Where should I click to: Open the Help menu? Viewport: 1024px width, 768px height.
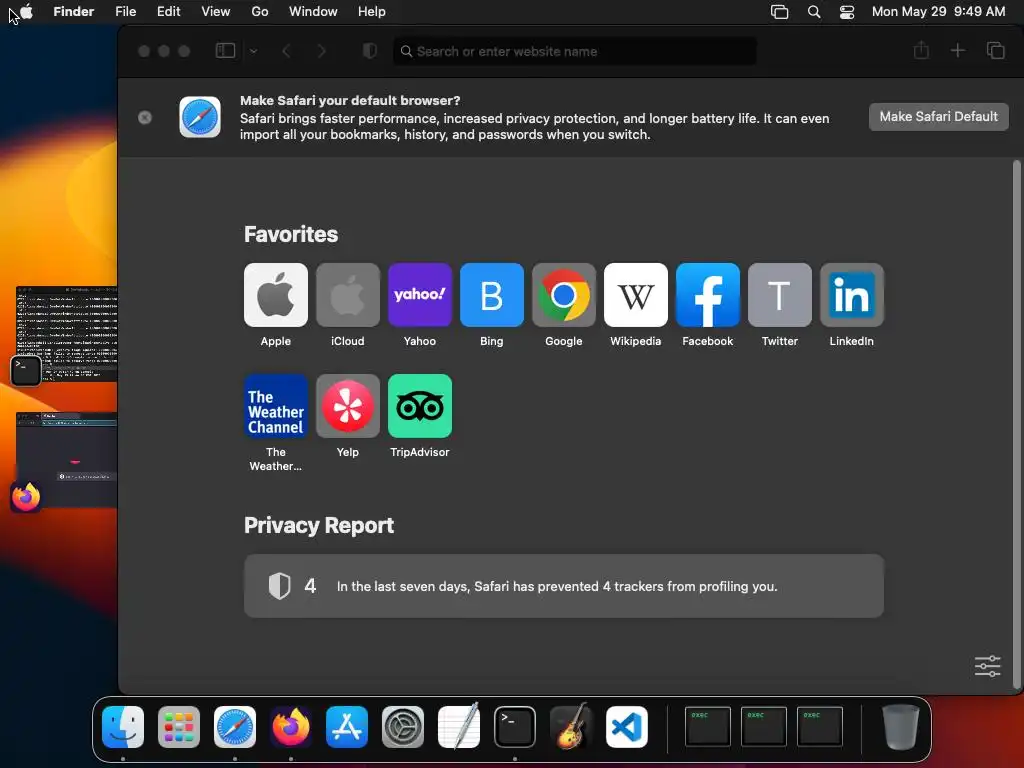pos(372,12)
